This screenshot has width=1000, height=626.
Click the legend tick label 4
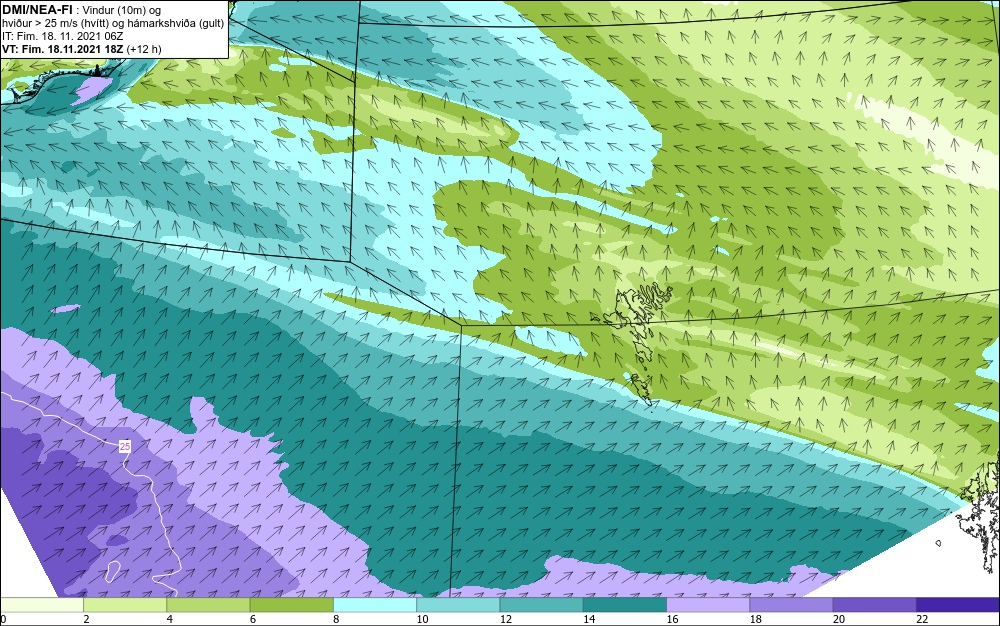(170, 619)
